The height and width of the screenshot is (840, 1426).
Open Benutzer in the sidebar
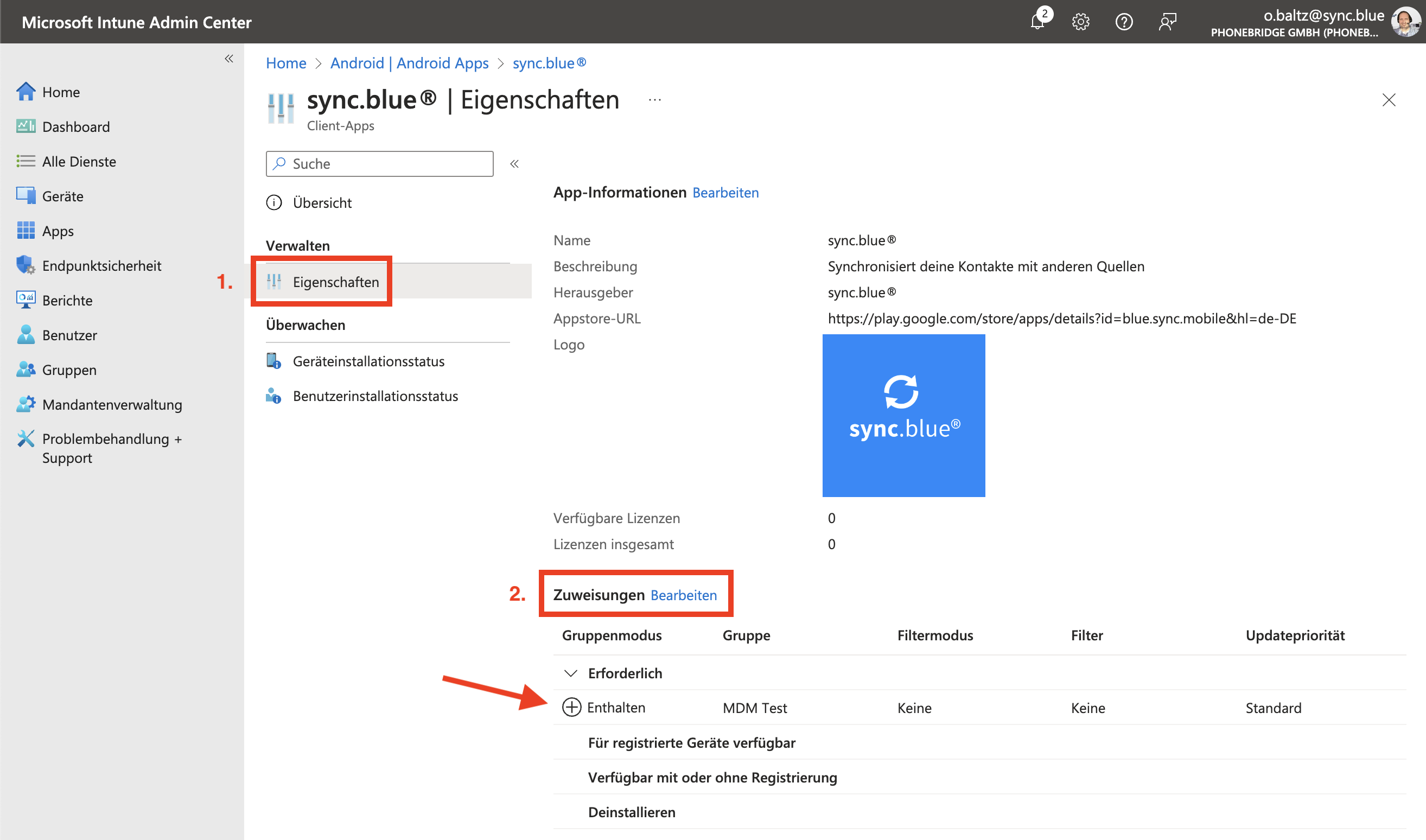(x=69, y=335)
